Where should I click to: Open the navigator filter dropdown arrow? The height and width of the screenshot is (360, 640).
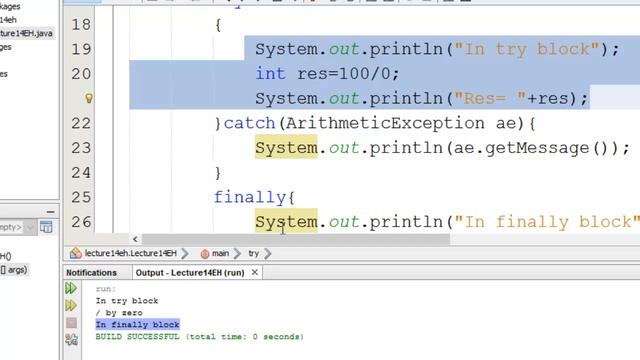click(30, 227)
